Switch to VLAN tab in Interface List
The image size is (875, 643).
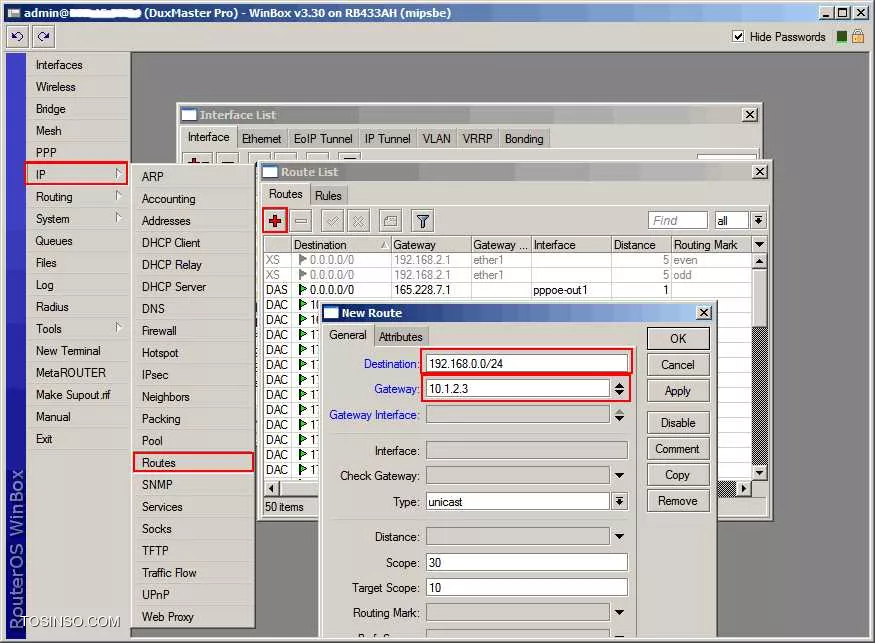(x=436, y=138)
